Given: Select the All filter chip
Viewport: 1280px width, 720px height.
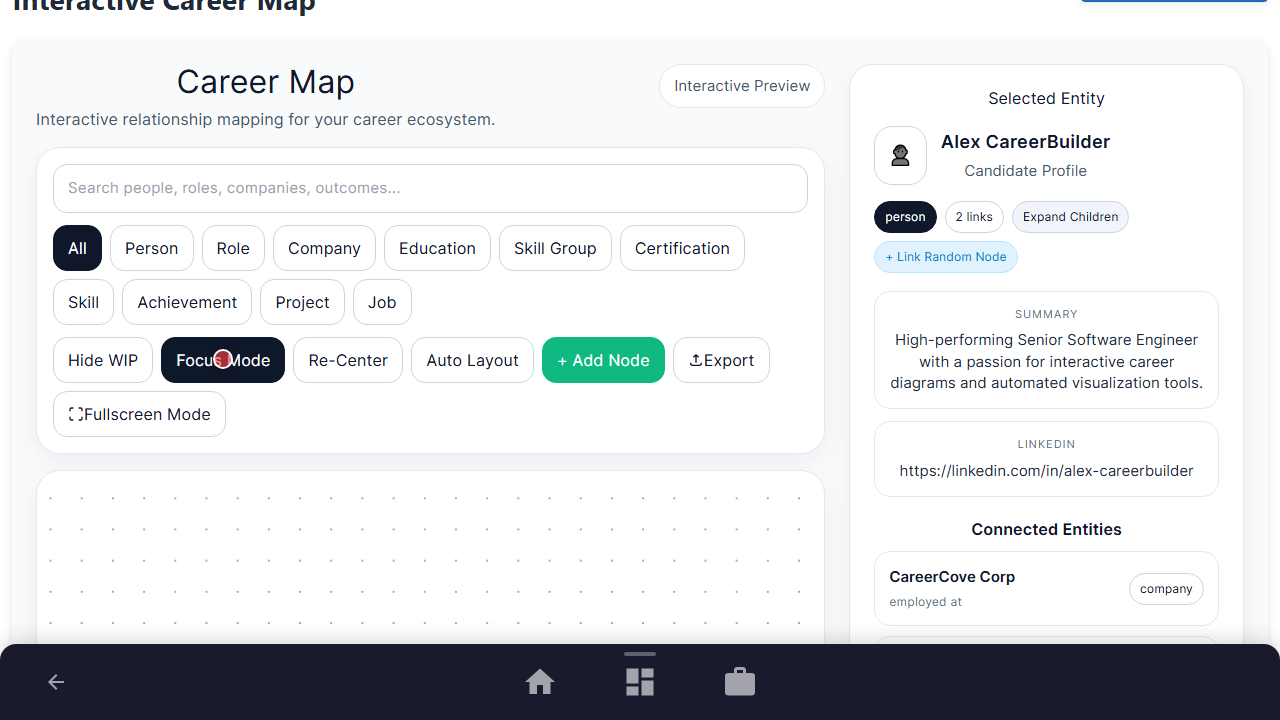Looking at the screenshot, I should tap(77, 248).
